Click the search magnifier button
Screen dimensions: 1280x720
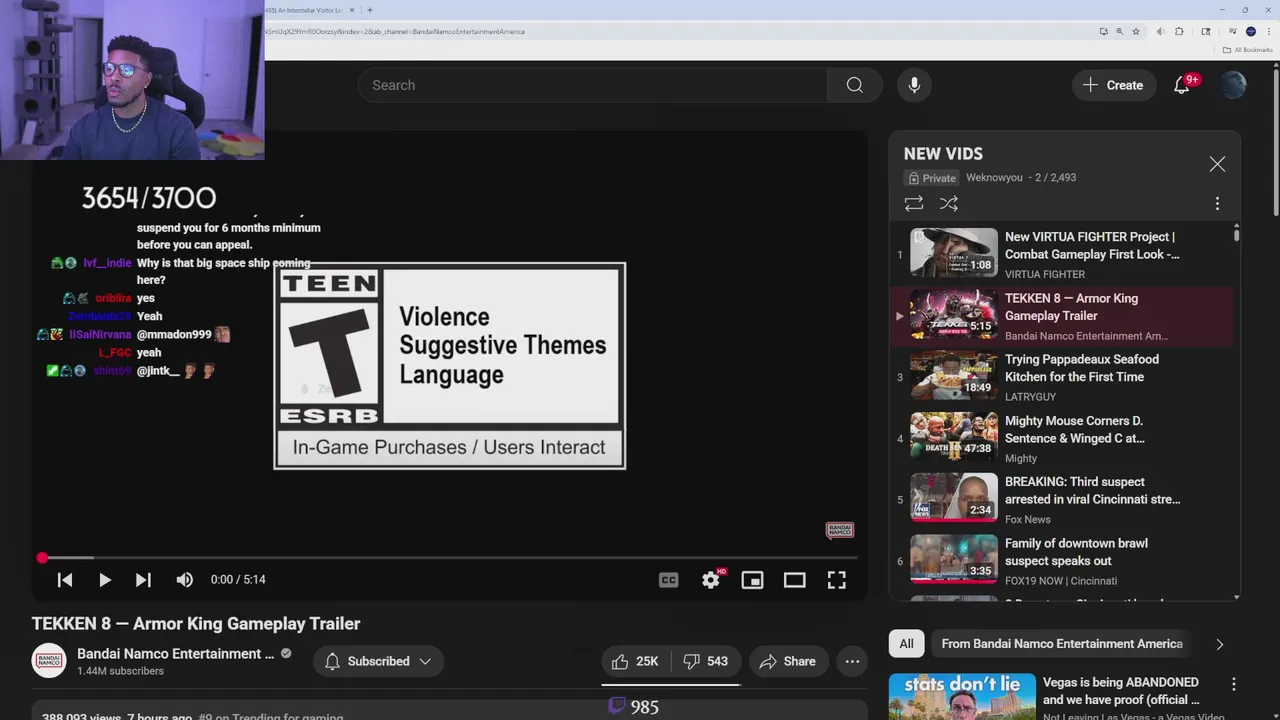854,85
